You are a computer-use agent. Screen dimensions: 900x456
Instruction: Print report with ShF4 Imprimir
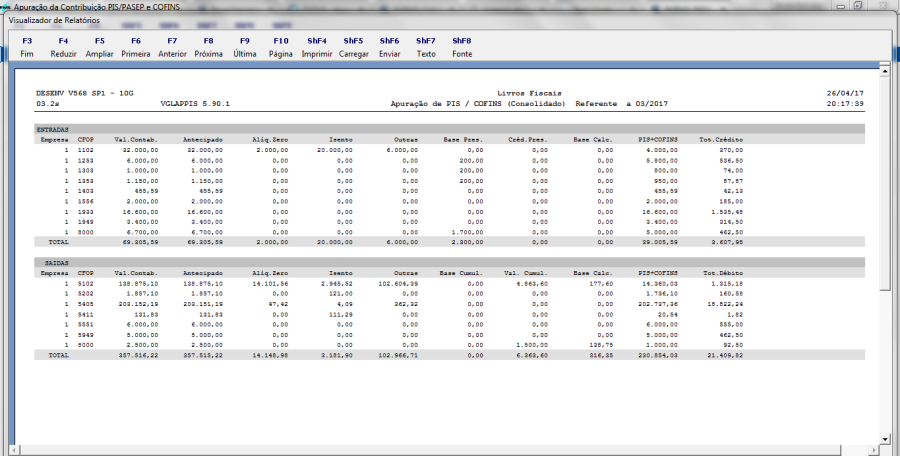[317, 48]
